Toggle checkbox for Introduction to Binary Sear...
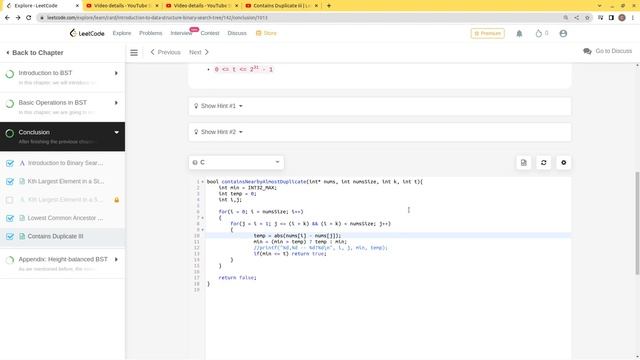Image resolution: width=640 pixels, height=360 pixels. [x=10, y=163]
